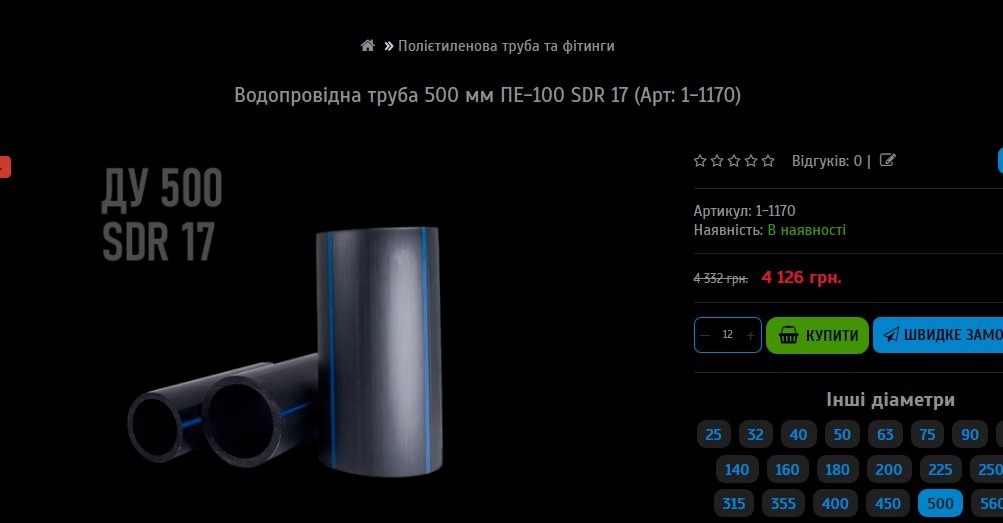Focus the quantity field showing 12
Image resolution: width=1003 pixels, height=523 pixels.
pyautogui.click(x=727, y=334)
